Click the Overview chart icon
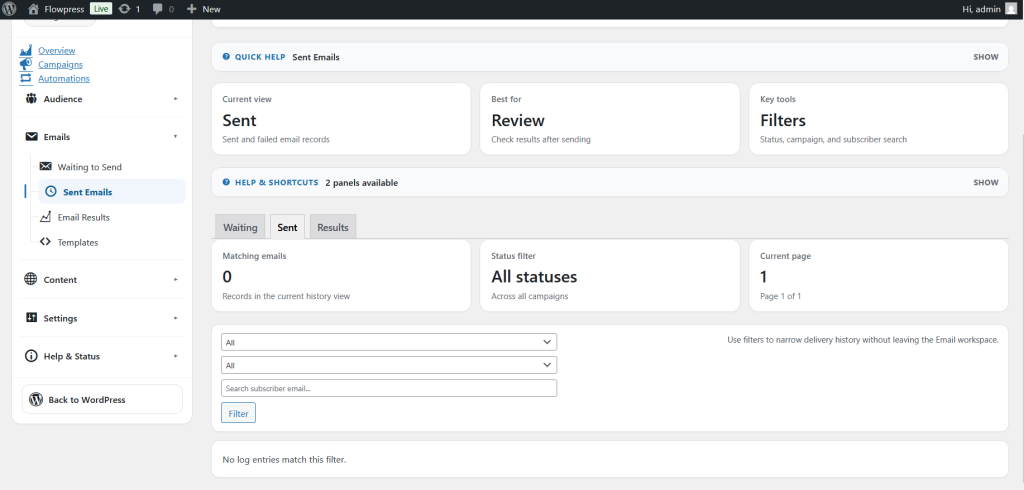Image resolution: width=1024 pixels, height=490 pixels. tap(25, 50)
